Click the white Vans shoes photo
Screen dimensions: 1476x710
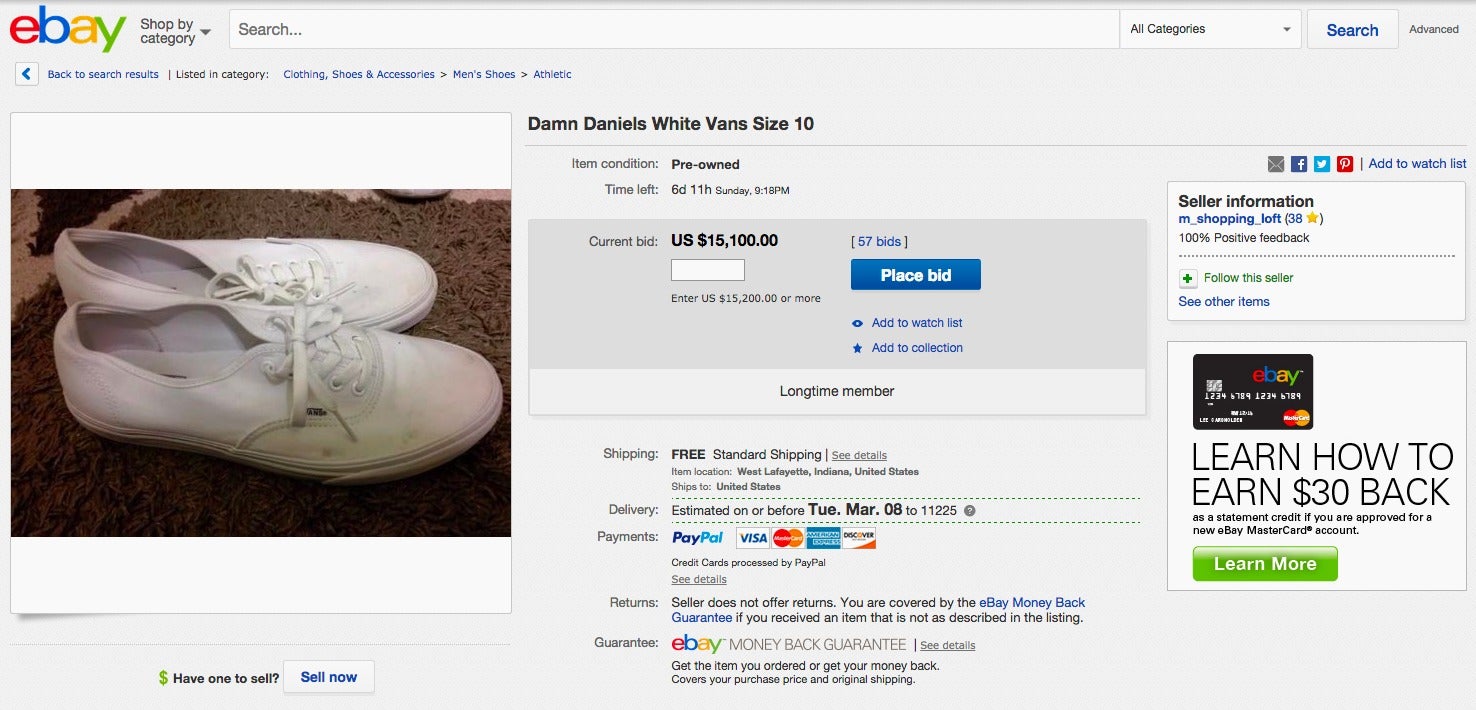[x=261, y=363]
